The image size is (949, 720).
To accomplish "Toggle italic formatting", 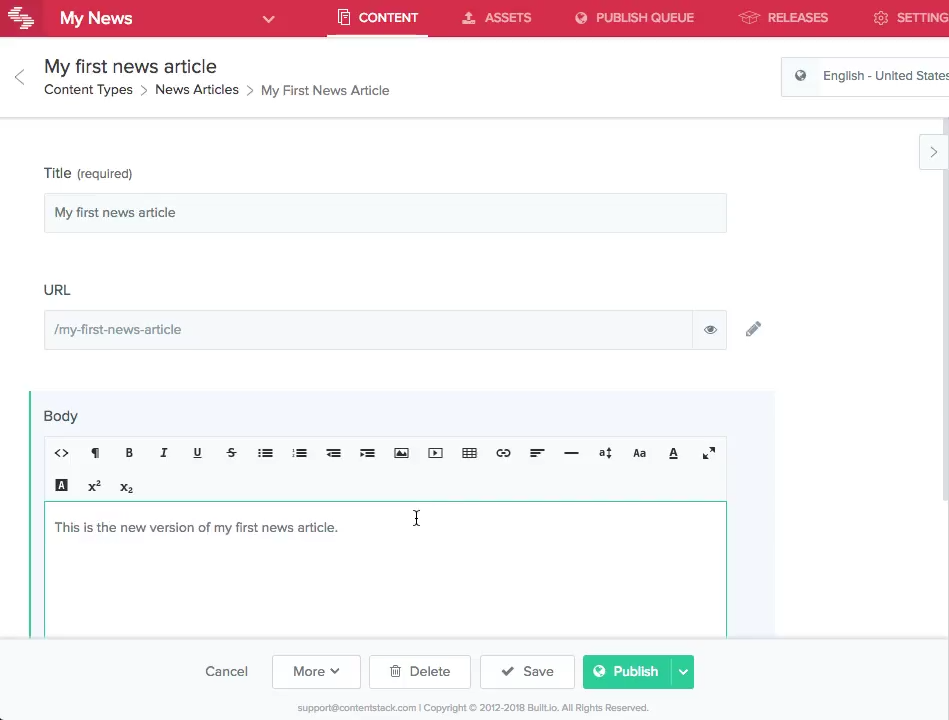I will 163,453.
